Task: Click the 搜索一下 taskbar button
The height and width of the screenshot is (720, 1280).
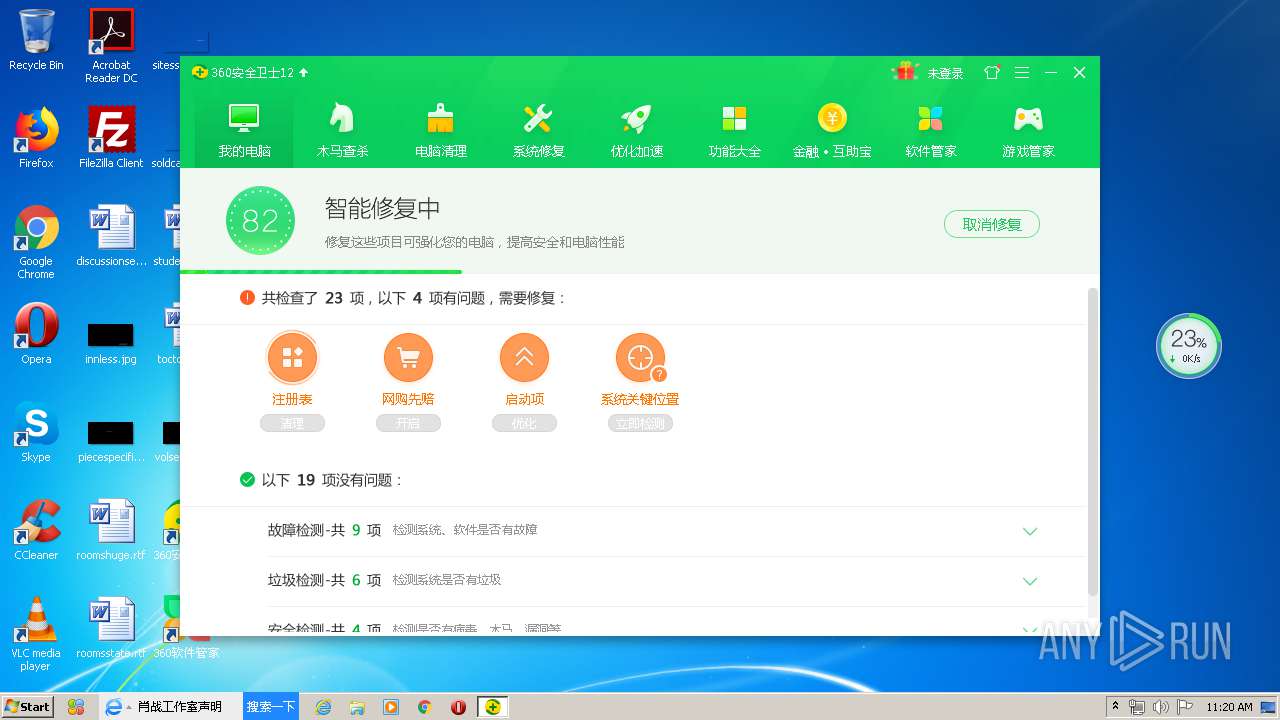Action: (271, 706)
